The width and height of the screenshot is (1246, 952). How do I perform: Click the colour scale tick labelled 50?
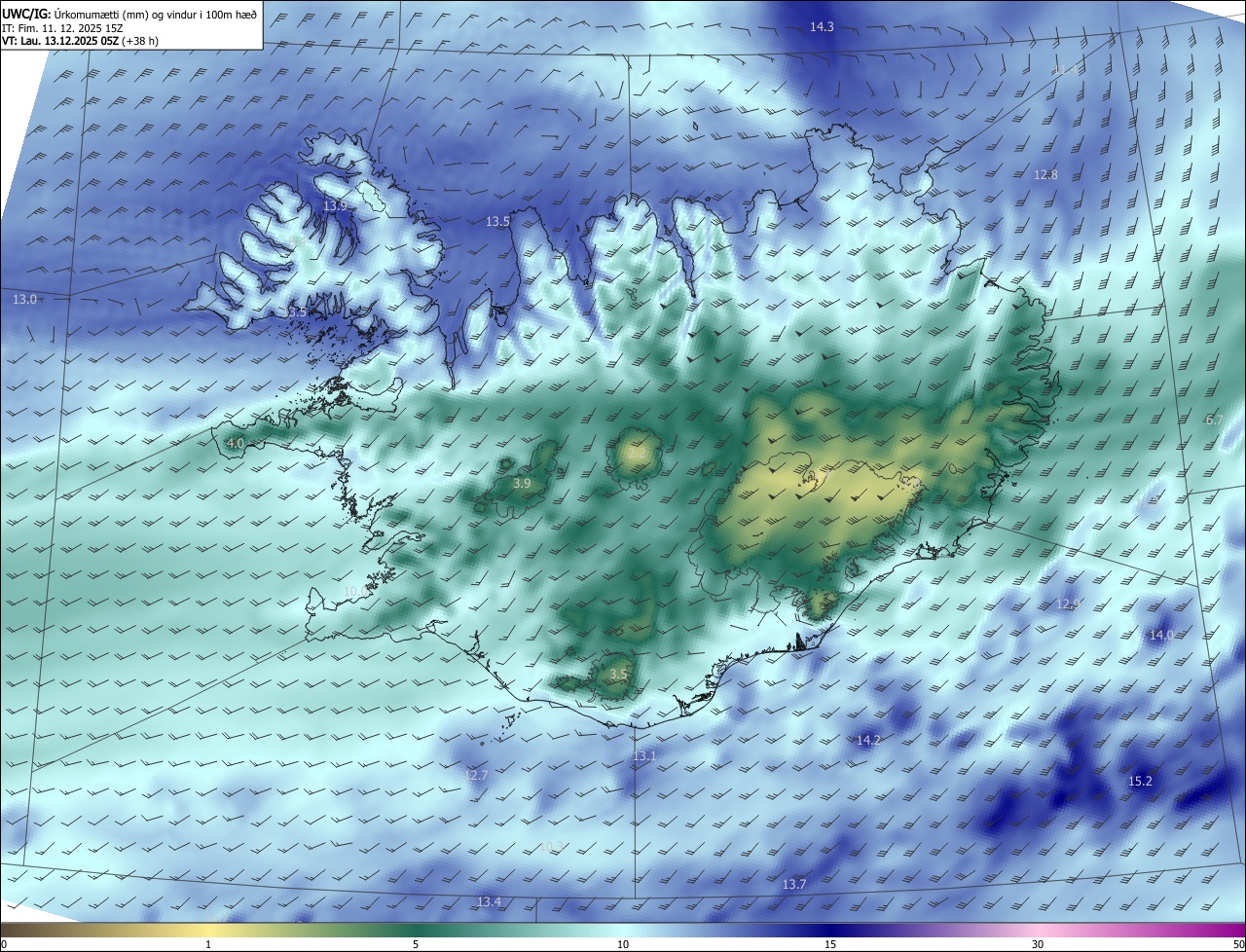[x=1238, y=944]
